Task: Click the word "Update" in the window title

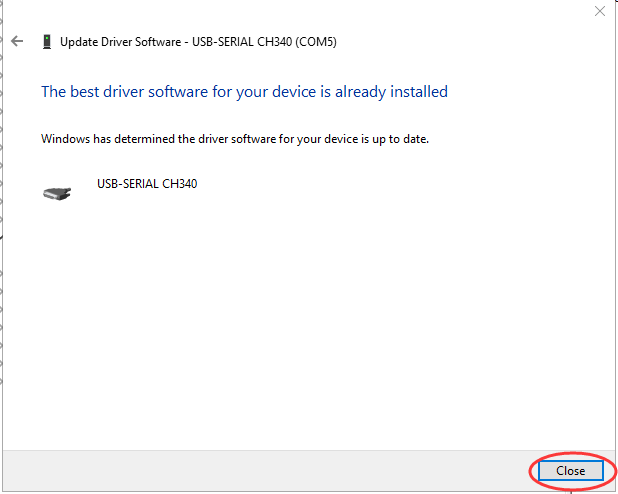Action: pos(80,42)
